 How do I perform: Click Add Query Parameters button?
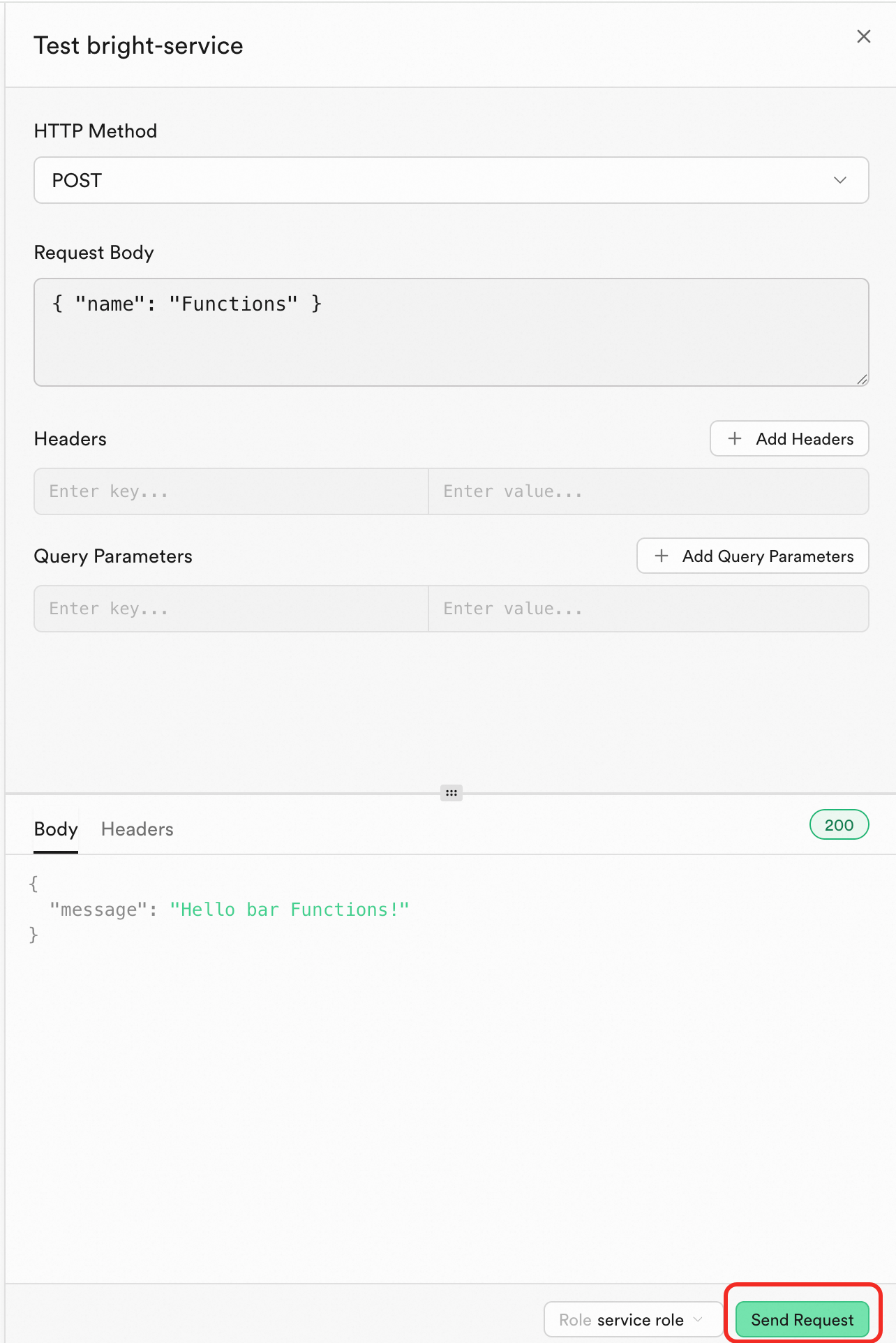point(752,556)
